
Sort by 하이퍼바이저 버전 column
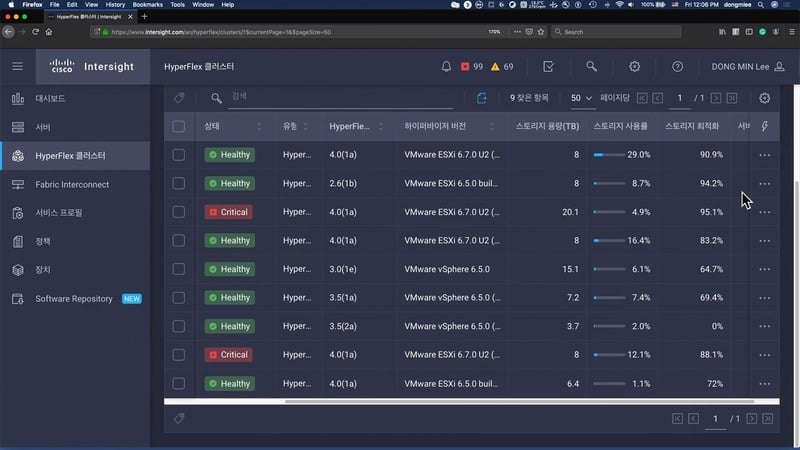click(492, 126)
